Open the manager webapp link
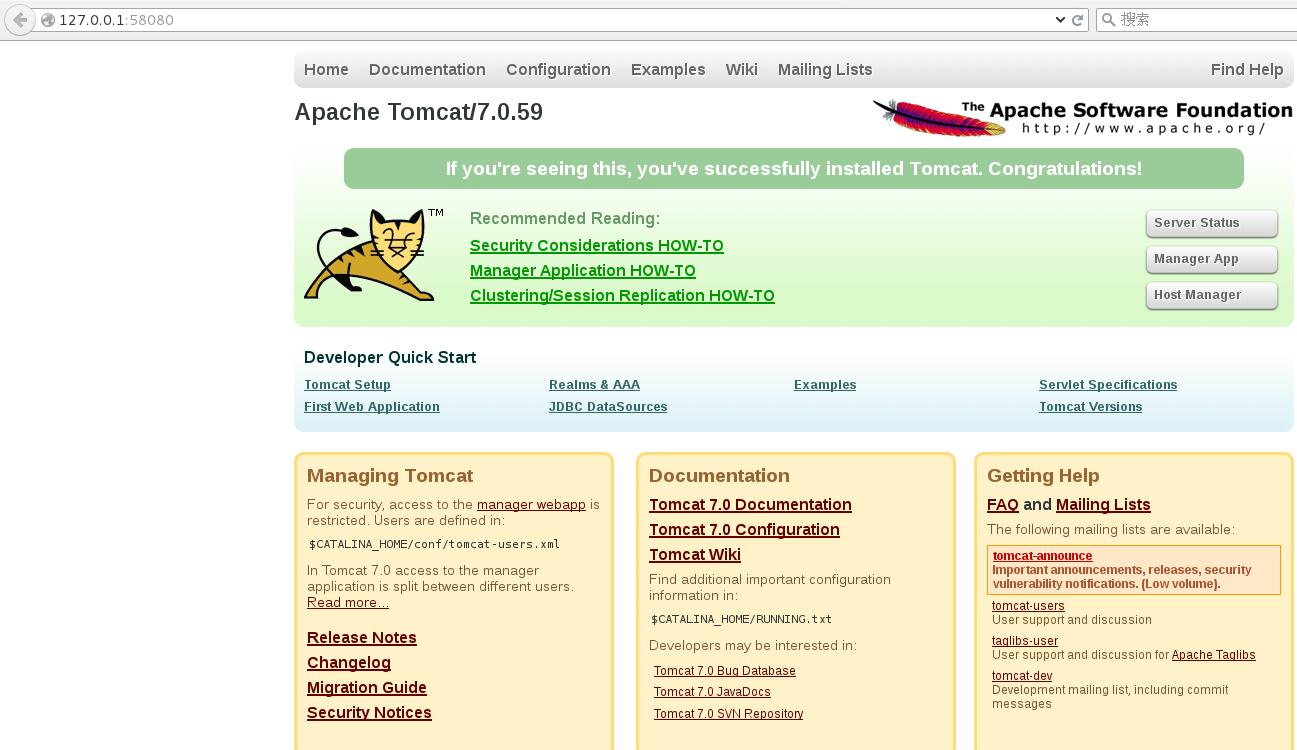The image size is (1297, 750). (531, 505)
